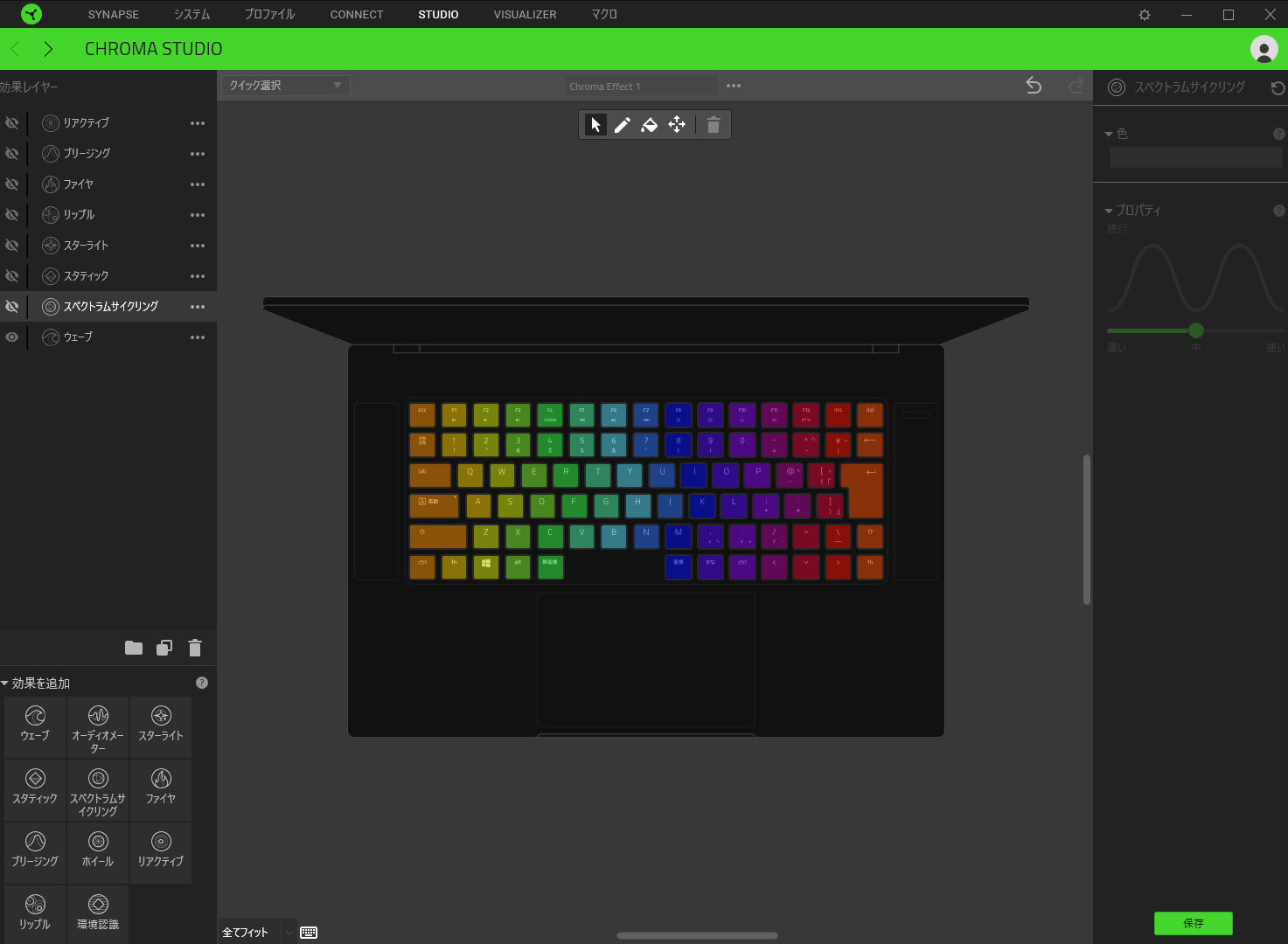Viewport: 1288px width, 944px height.
Task: Add the オーディオメーター effect
Action: [x=98, y=727]
